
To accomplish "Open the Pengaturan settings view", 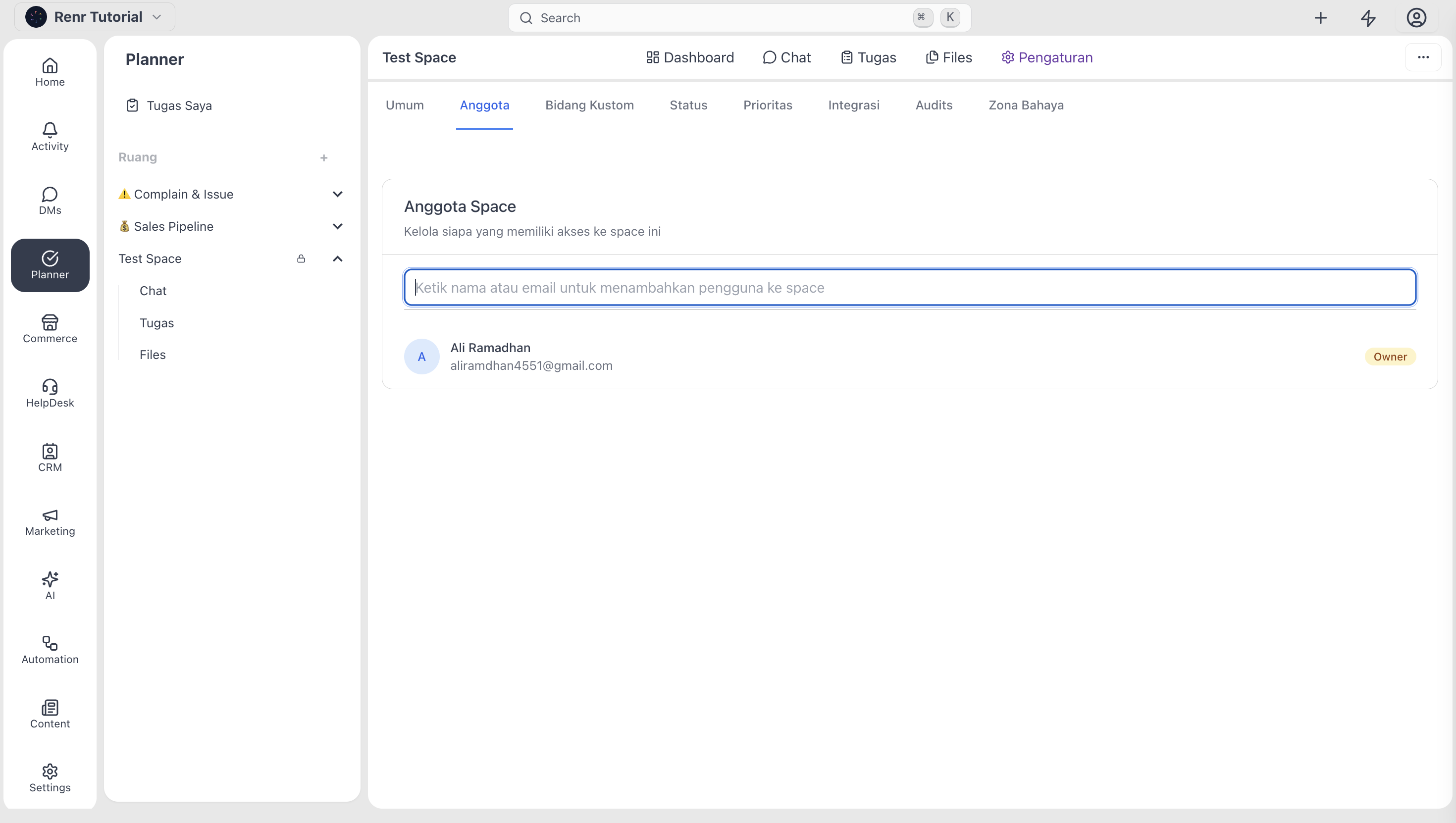I will [1047, 57].
